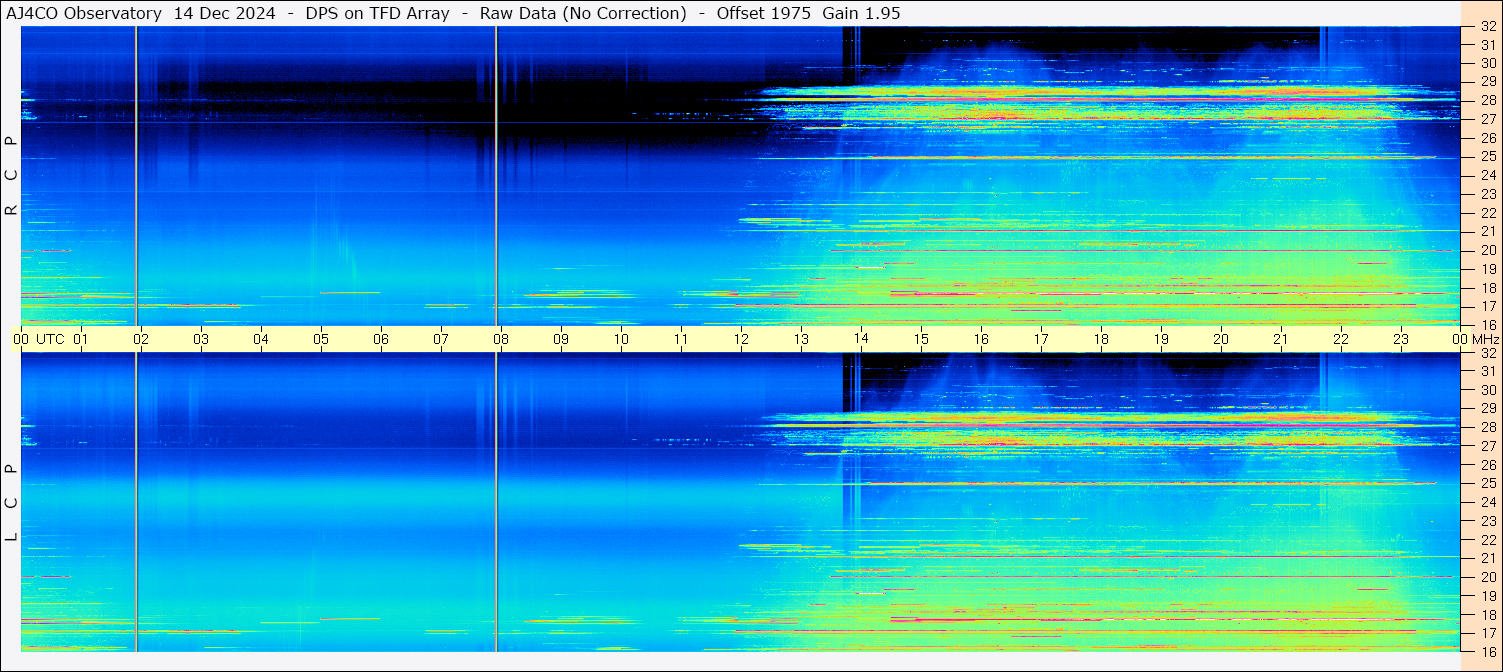Viewport: 1503px width, 672px height.
Task: Click the 27 MHz tick in LCP panel
Action: coord(1488,446)
